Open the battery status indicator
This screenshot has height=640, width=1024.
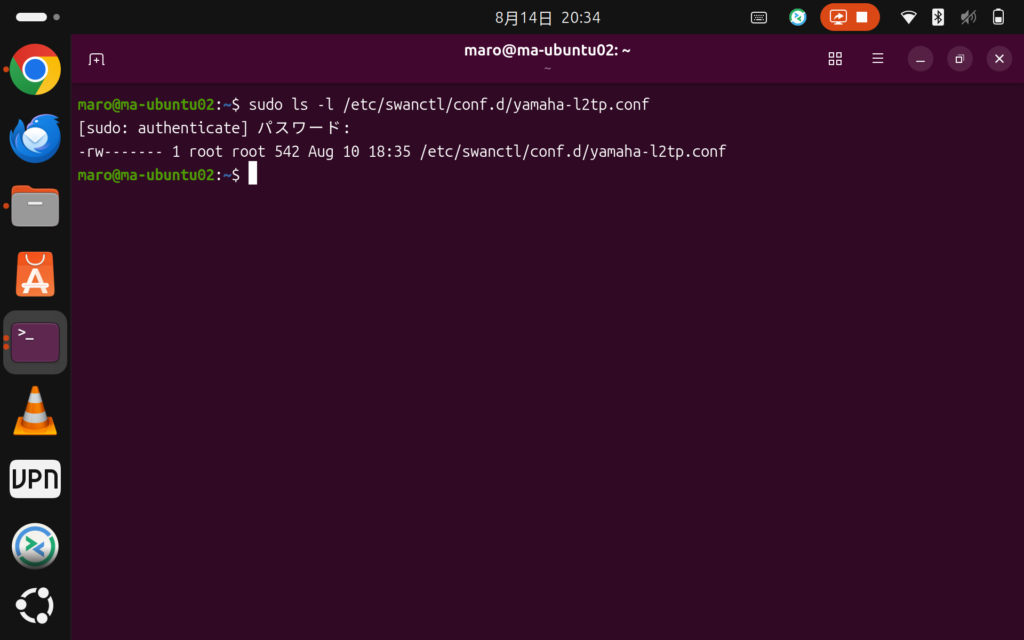998,18
